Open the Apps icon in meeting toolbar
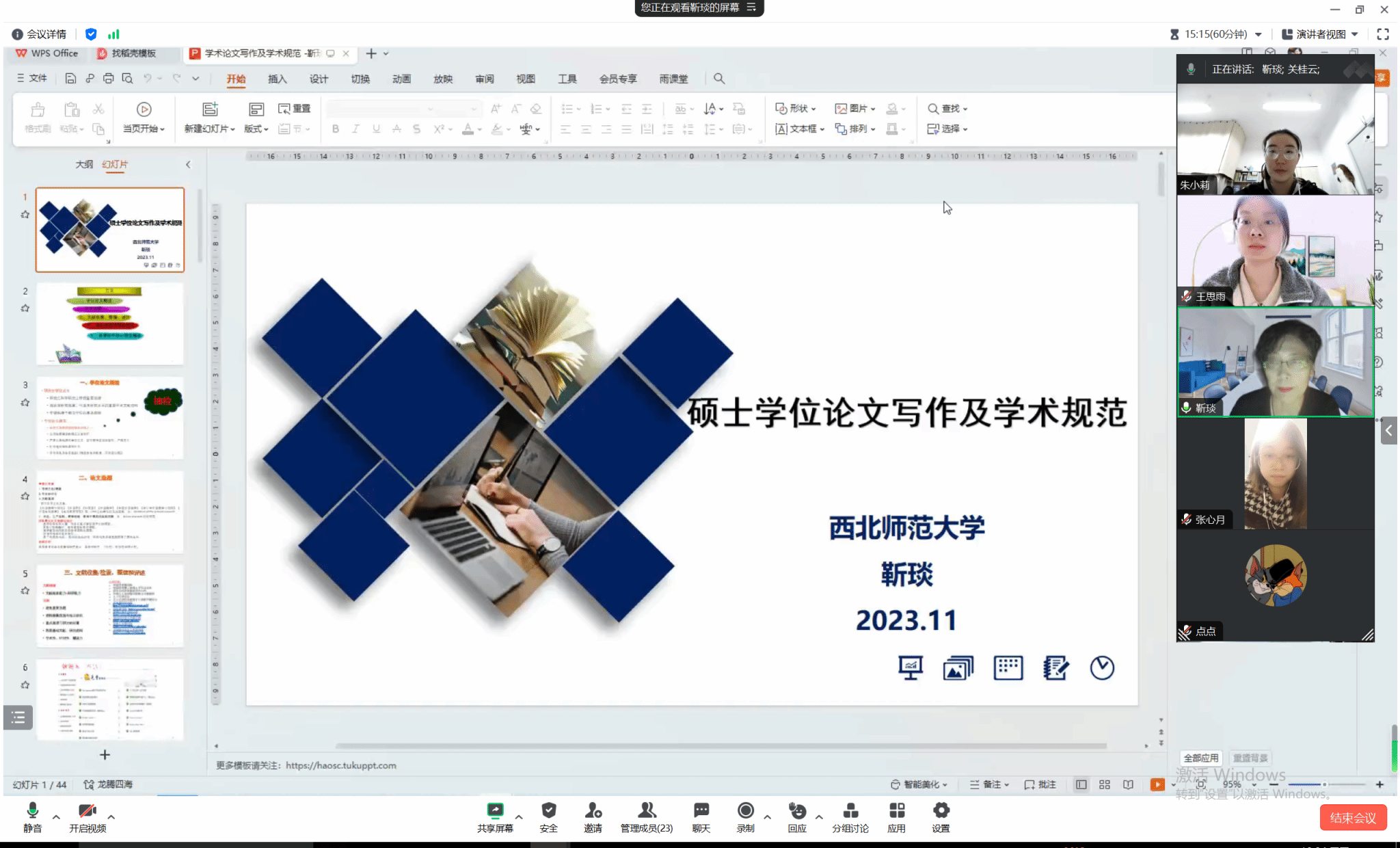 tap(896, 811)
